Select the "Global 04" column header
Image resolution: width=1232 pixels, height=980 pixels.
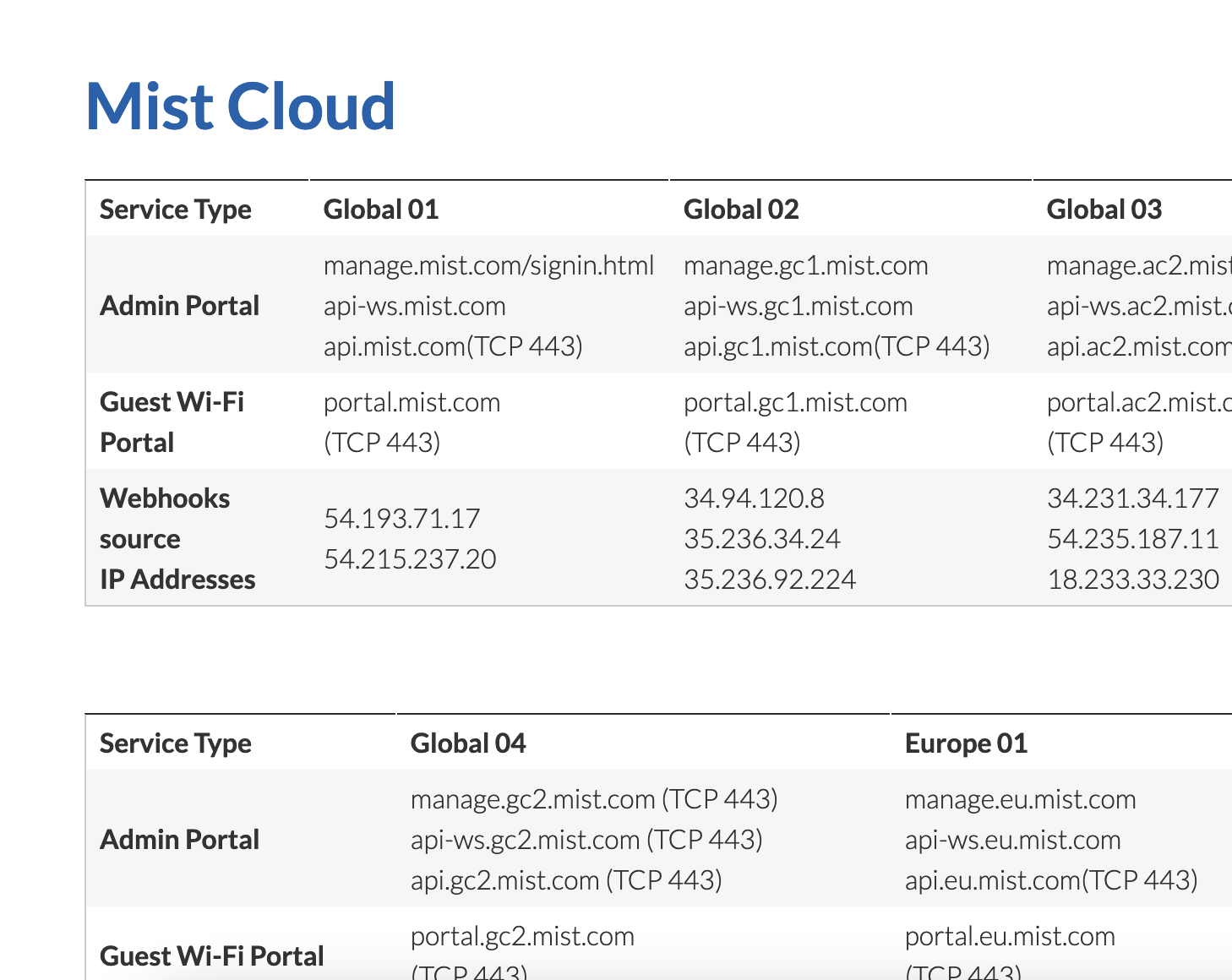click(468, 743)
